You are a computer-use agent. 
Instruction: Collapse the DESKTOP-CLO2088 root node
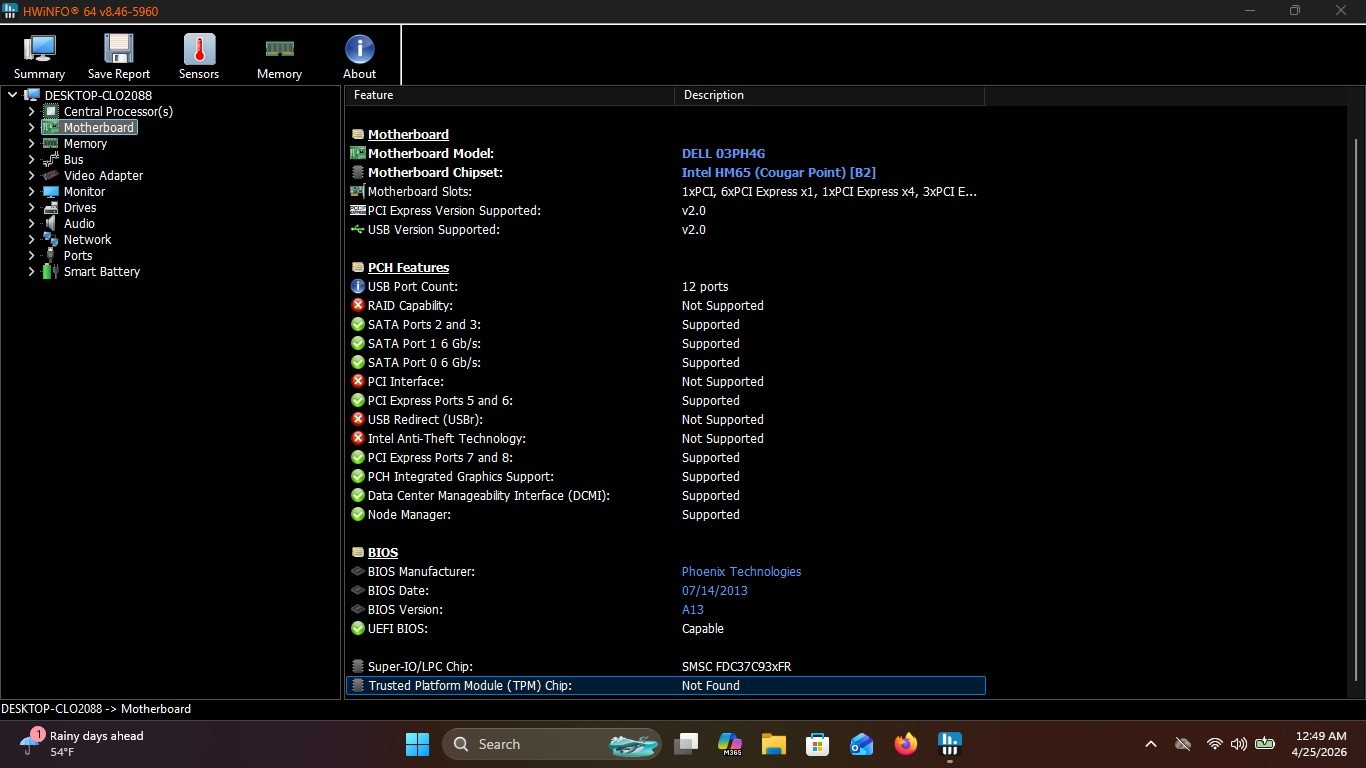pyautogui.click(x=12, y=96)
